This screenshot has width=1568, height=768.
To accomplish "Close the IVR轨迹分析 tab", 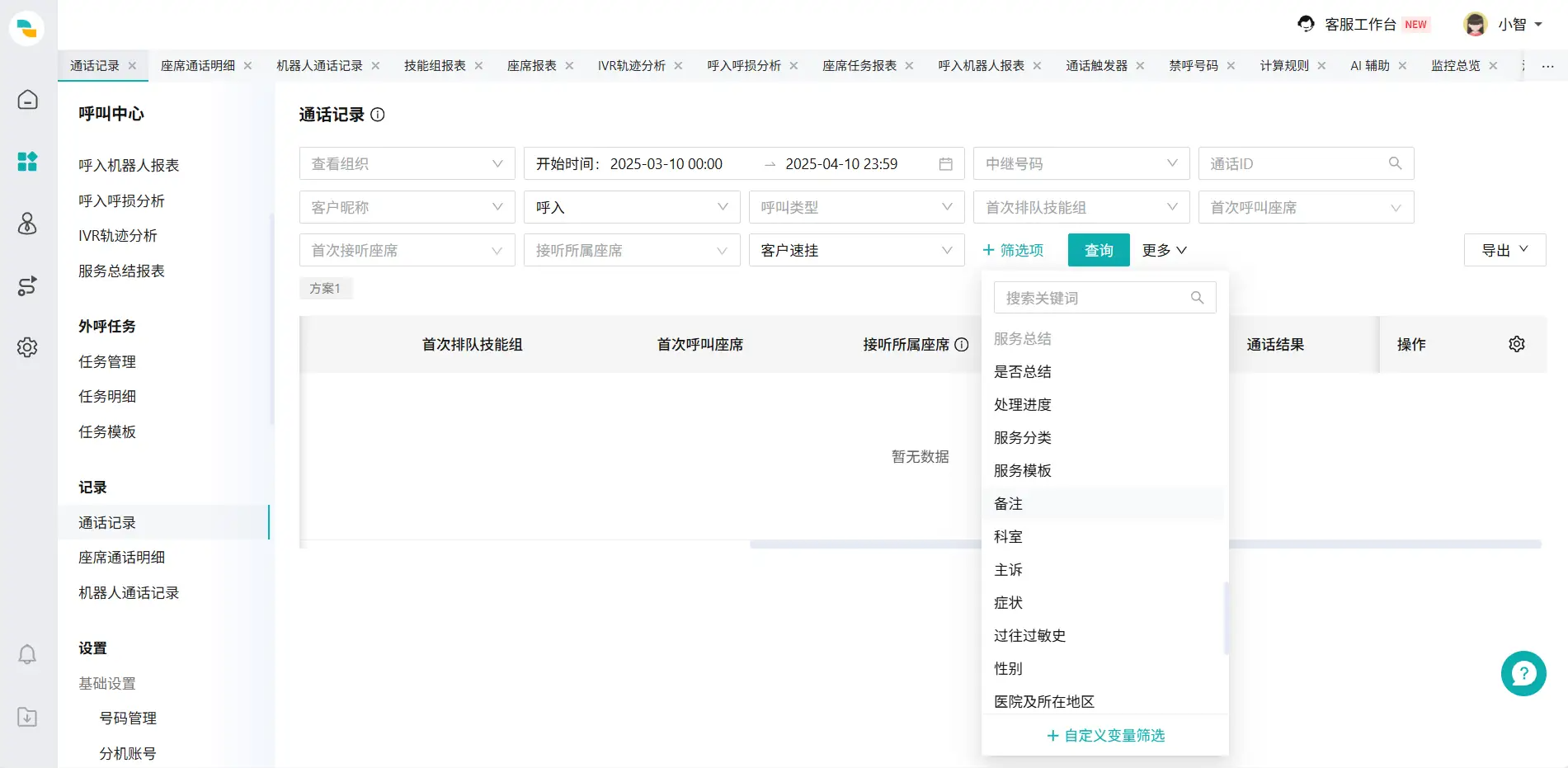I will click(678, 65).
